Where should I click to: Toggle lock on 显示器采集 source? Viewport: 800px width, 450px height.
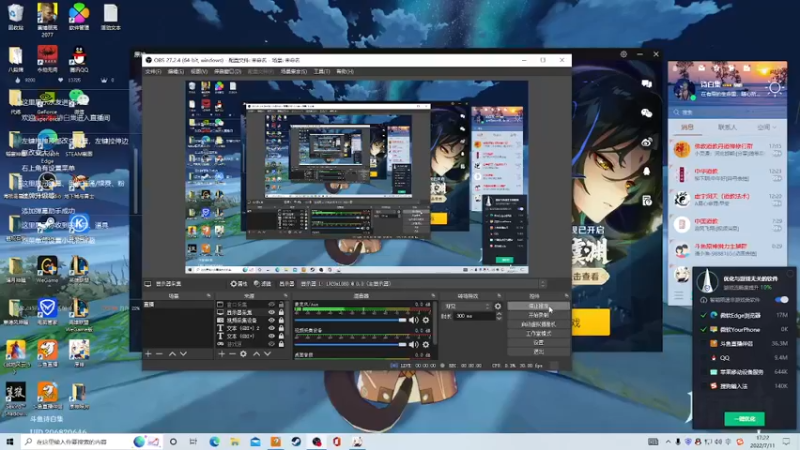[281, 312]
